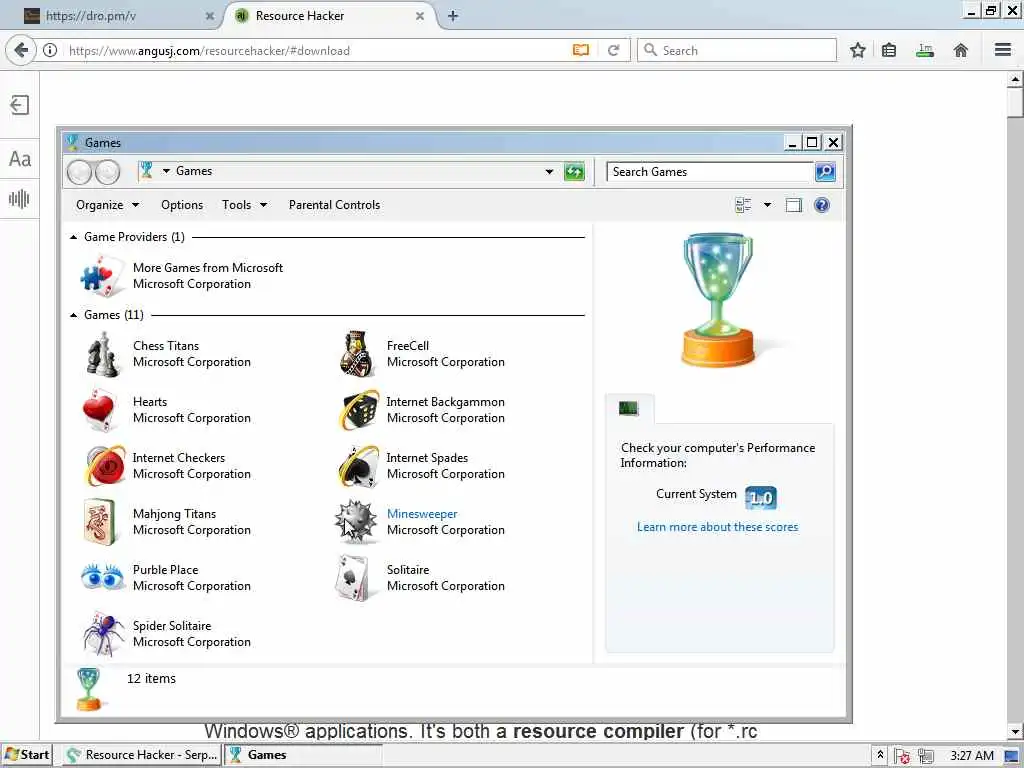The height and width of the screenshot is (768, 1024).
Task: Click Options in the Games toolbar
Action: coord(182,205)
